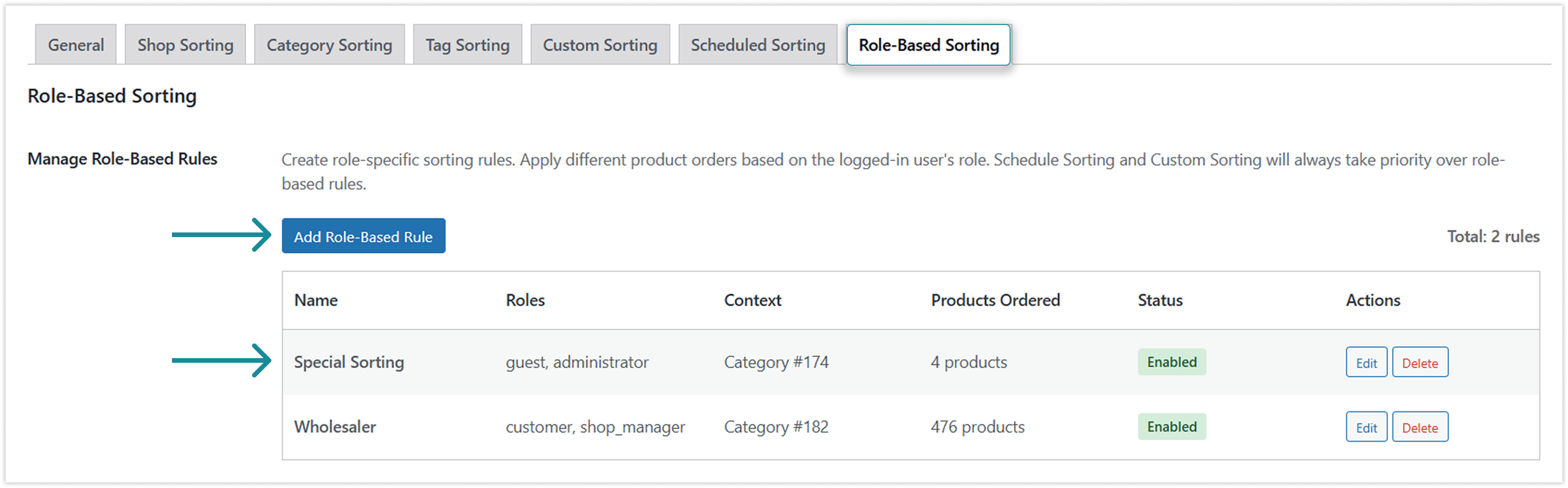Select the Tag Sorting tab
This screenshot has width=1568, height=488.
(467, 44)
